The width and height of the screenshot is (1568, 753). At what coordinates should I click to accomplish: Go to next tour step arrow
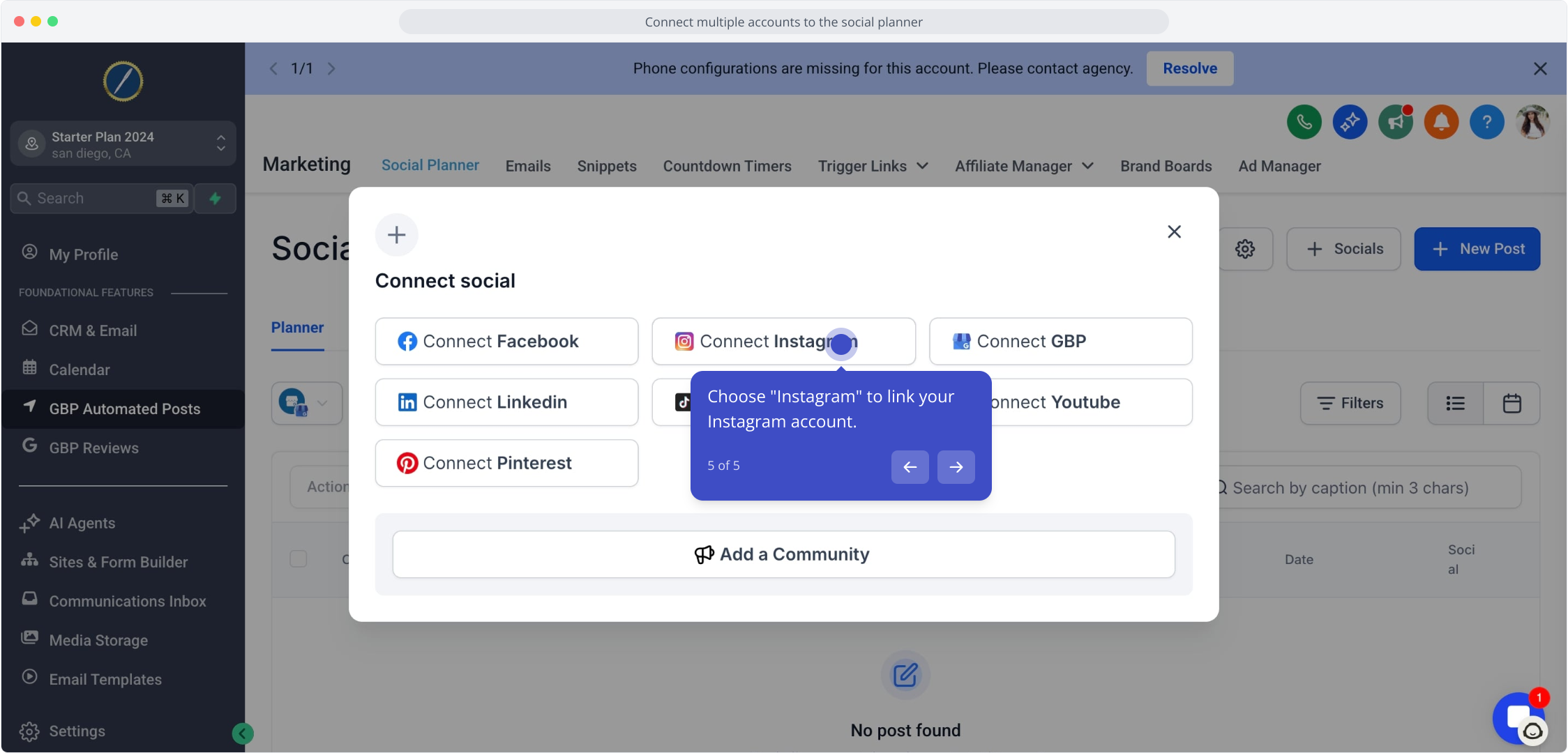[956, 467]
